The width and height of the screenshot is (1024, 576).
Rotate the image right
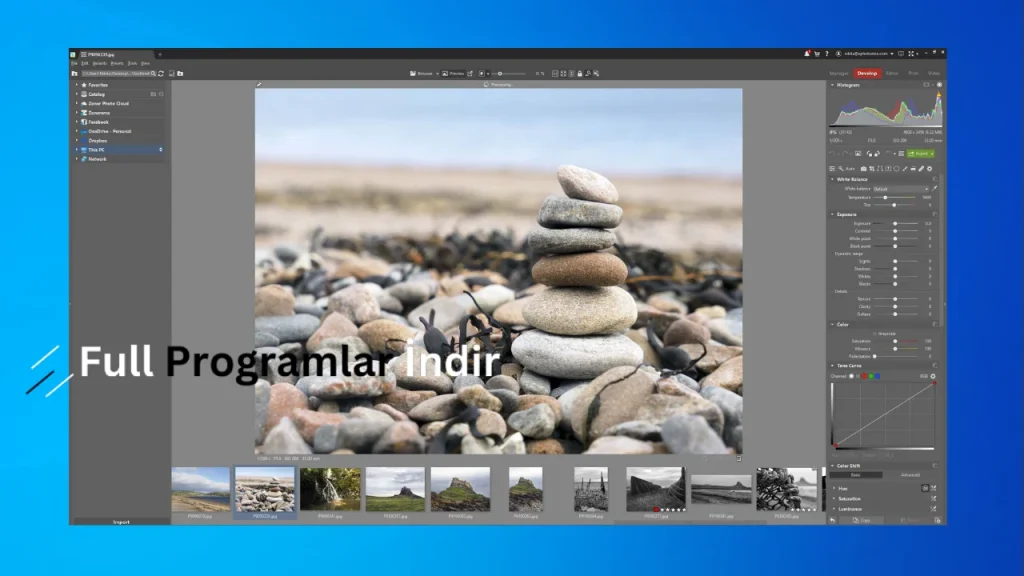coord(877,153)
